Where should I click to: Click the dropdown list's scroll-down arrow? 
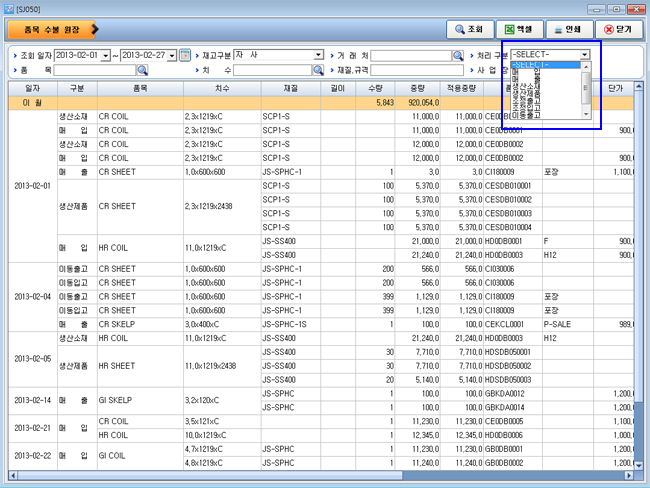pos(586,114)
